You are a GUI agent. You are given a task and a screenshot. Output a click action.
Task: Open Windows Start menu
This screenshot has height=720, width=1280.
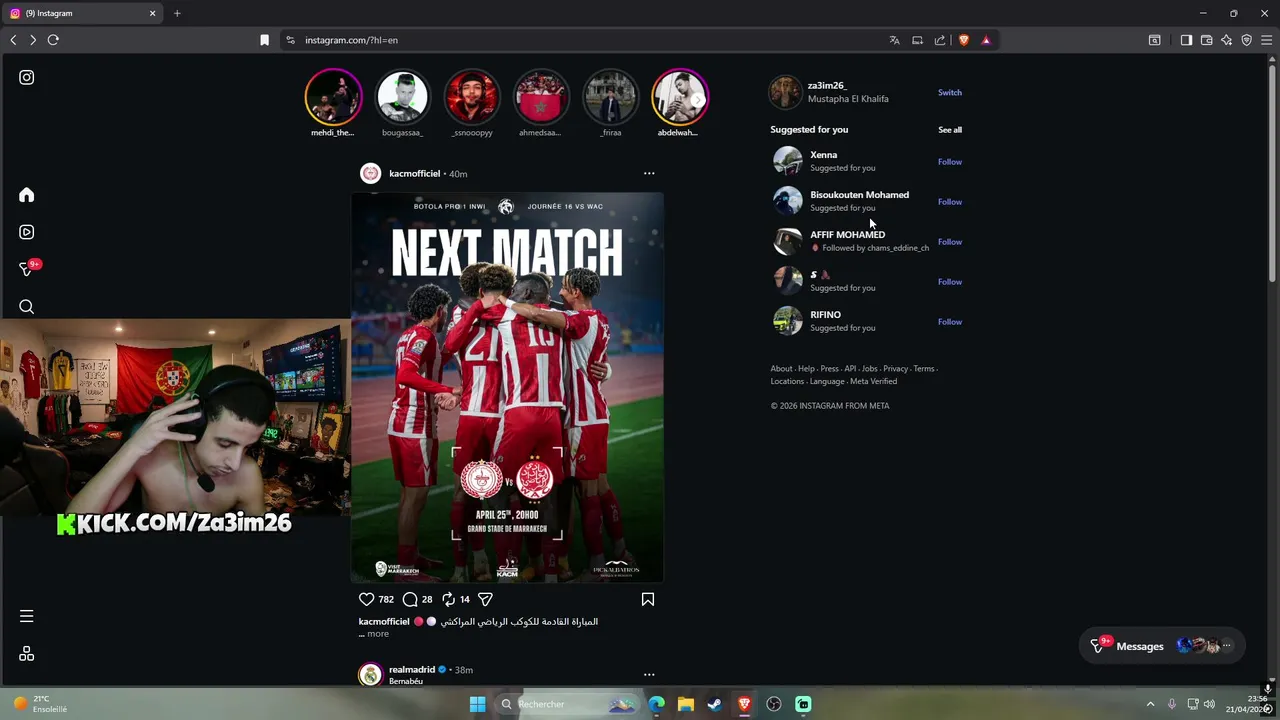(478, 704)
